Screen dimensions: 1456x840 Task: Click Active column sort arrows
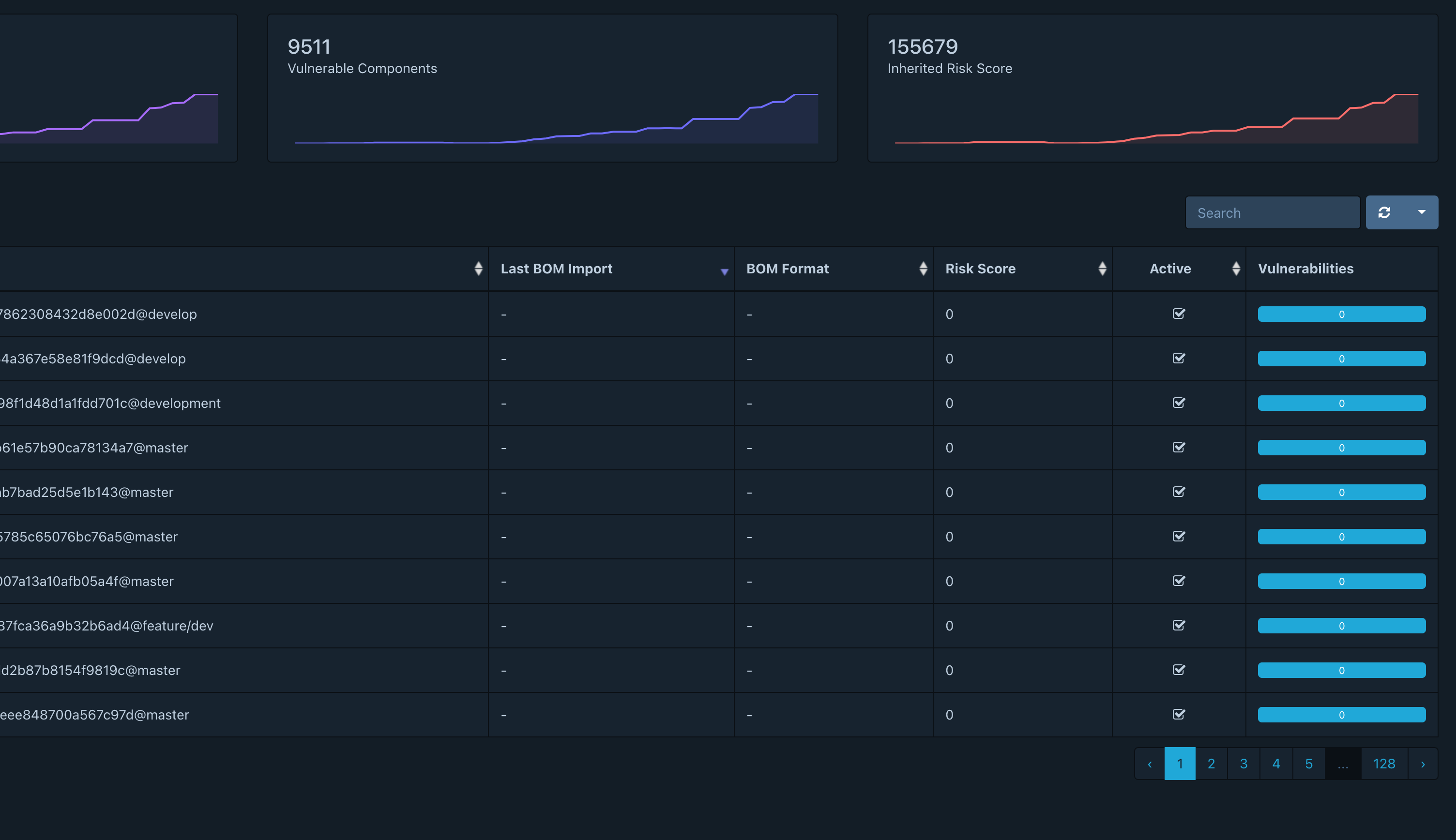(x=1236, y=269)
